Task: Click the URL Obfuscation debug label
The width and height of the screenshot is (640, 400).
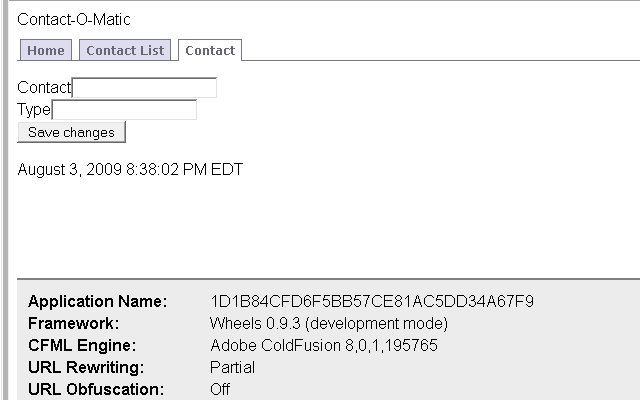Action: (96, 389)
